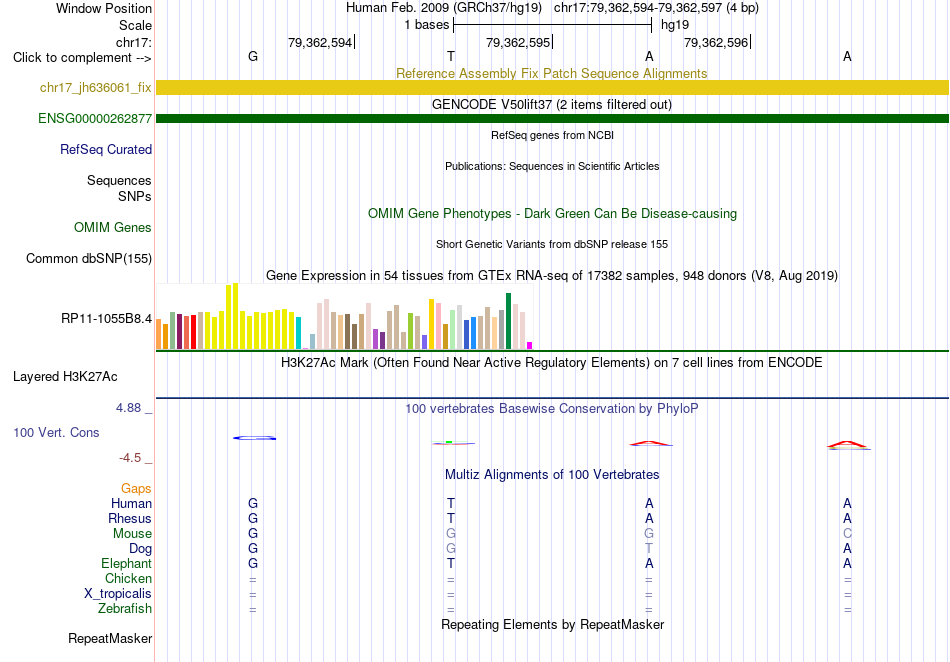Viewport: 950px width, 662px height.
Task: Click the -4.5 PhyloP lower scale value
Action: tap(130, 458)
